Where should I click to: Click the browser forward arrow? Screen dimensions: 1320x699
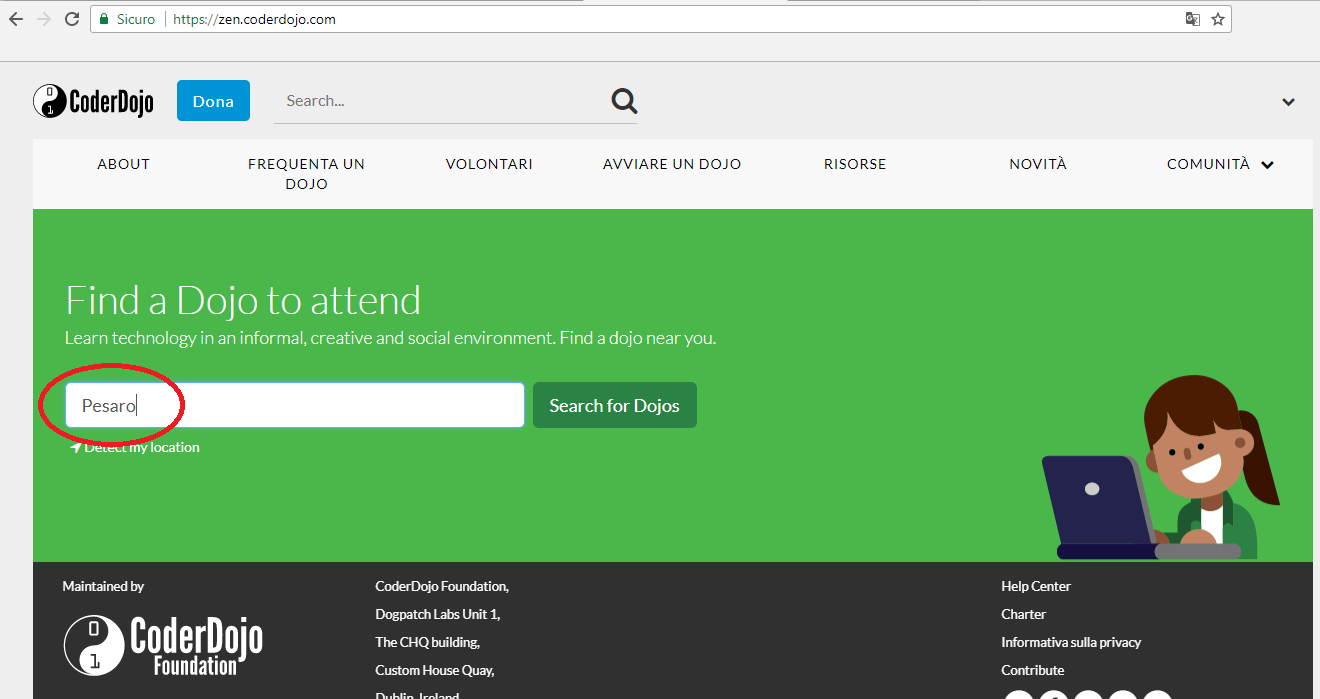(x=44, y=19)
